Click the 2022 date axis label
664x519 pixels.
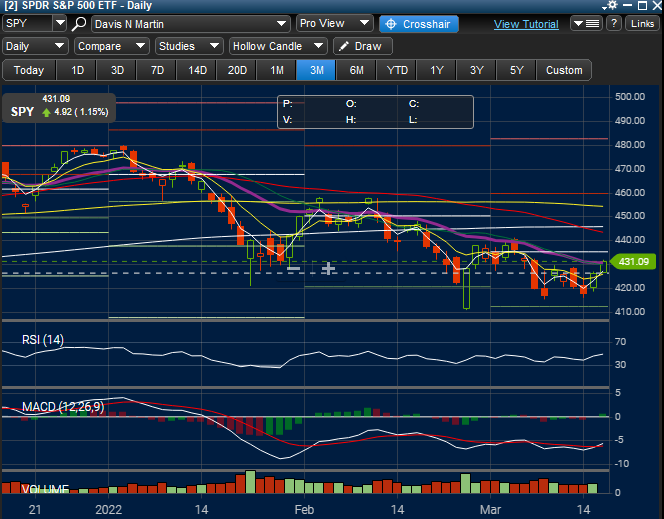click(108, 510)
